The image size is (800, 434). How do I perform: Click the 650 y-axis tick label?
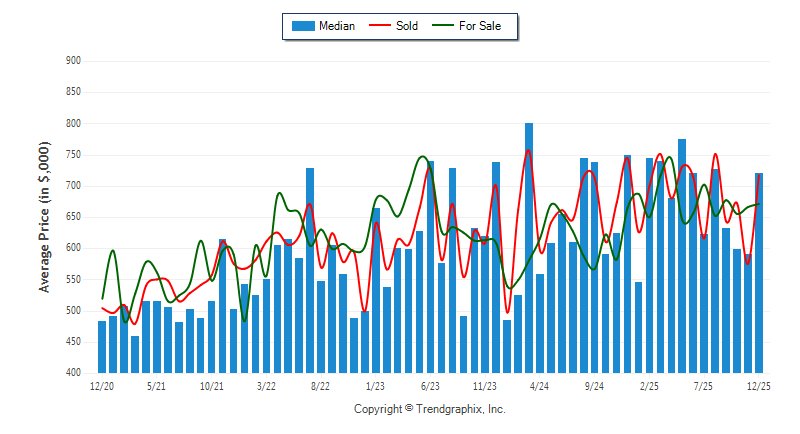click(x=73, y=217)
